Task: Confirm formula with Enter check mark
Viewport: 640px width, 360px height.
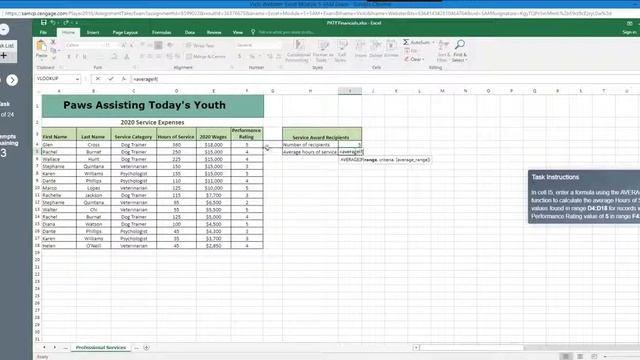Action: pos(111,79)
